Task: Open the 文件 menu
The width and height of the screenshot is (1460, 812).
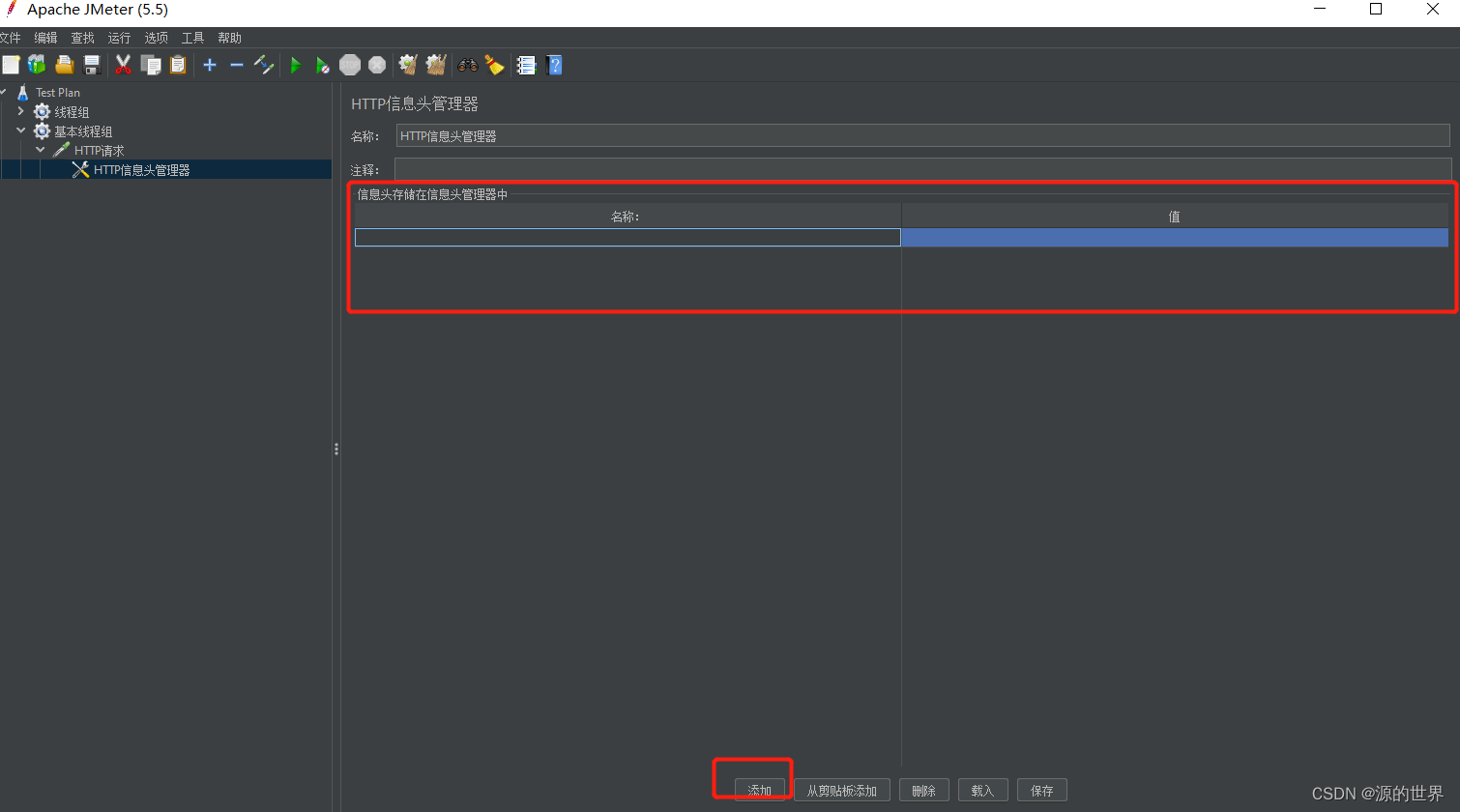Action: tap(10, 38)
